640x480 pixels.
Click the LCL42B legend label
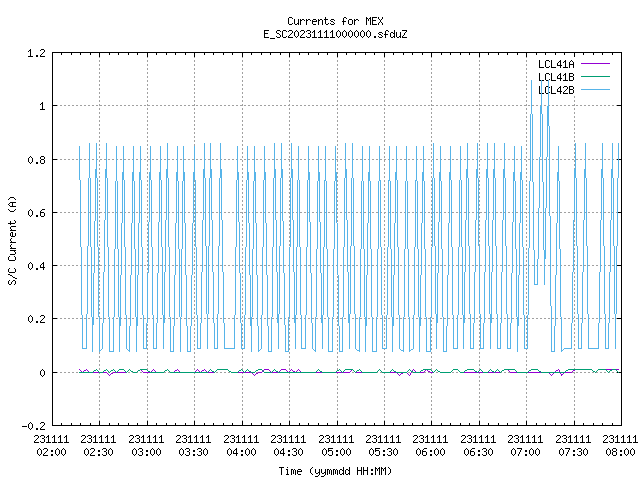[556, 90]
